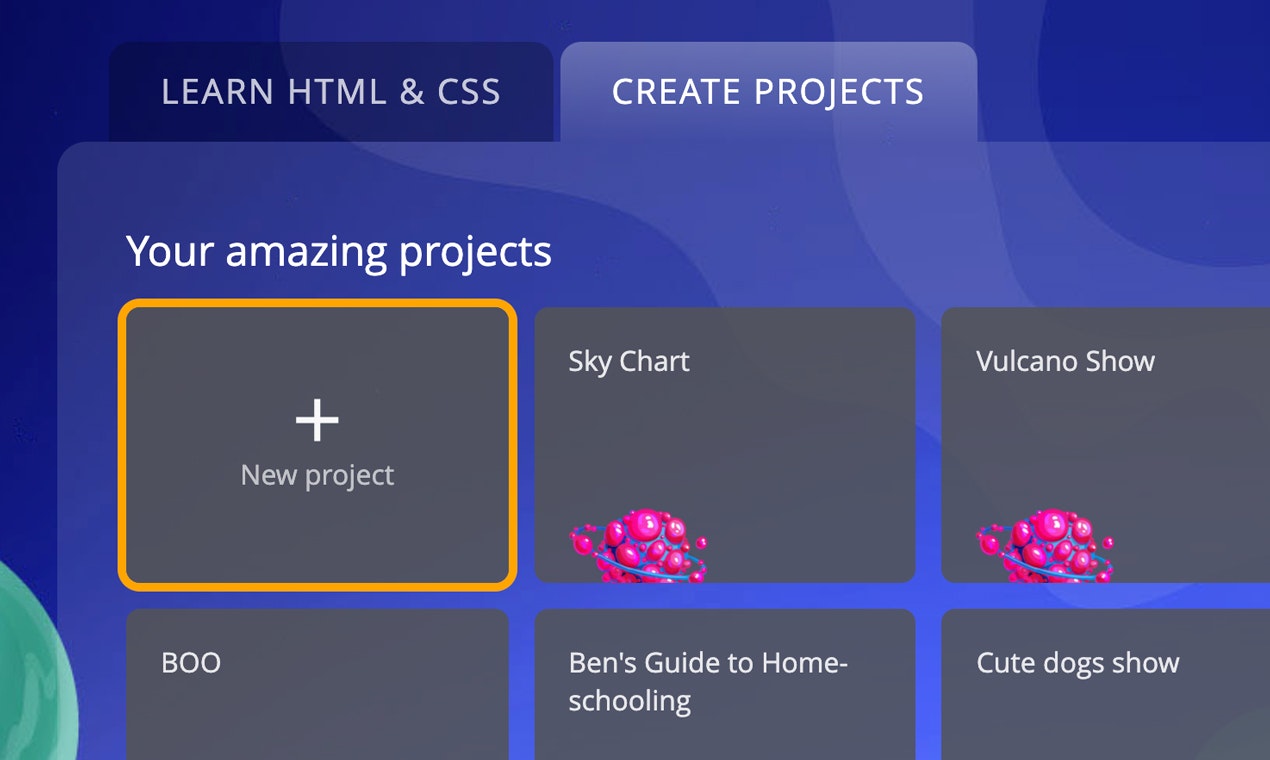This screenshot has height=760, width=1270.
Task: Click the Cute dogs show title text
Action: pos(1077,662)
